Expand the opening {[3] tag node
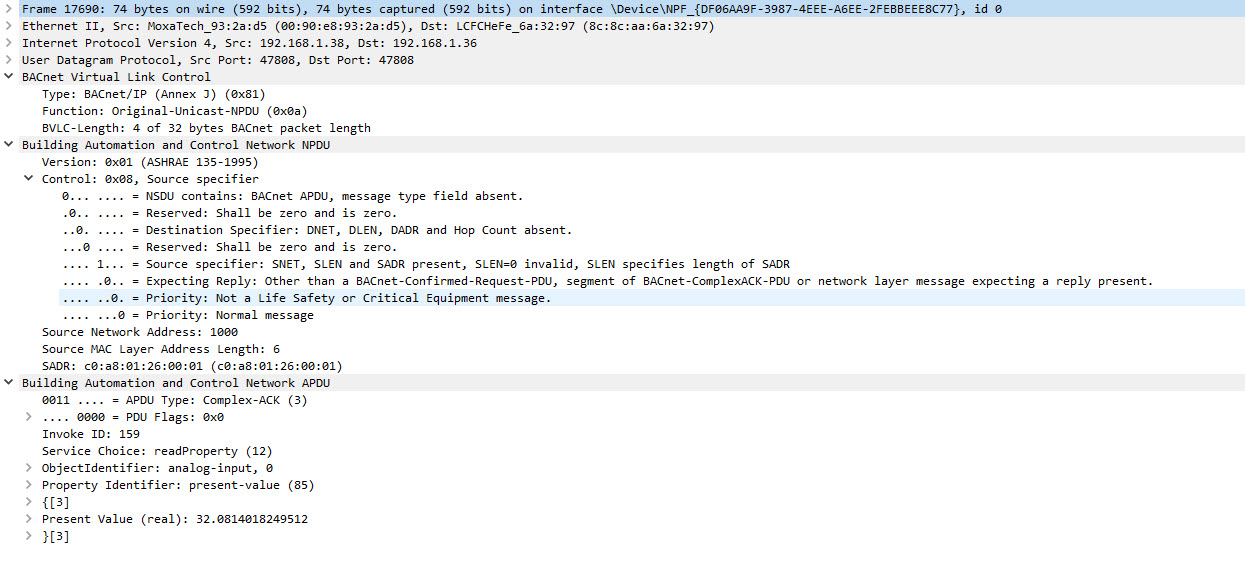This screenshot has width=1245, height=561. [x=29, y=502]
